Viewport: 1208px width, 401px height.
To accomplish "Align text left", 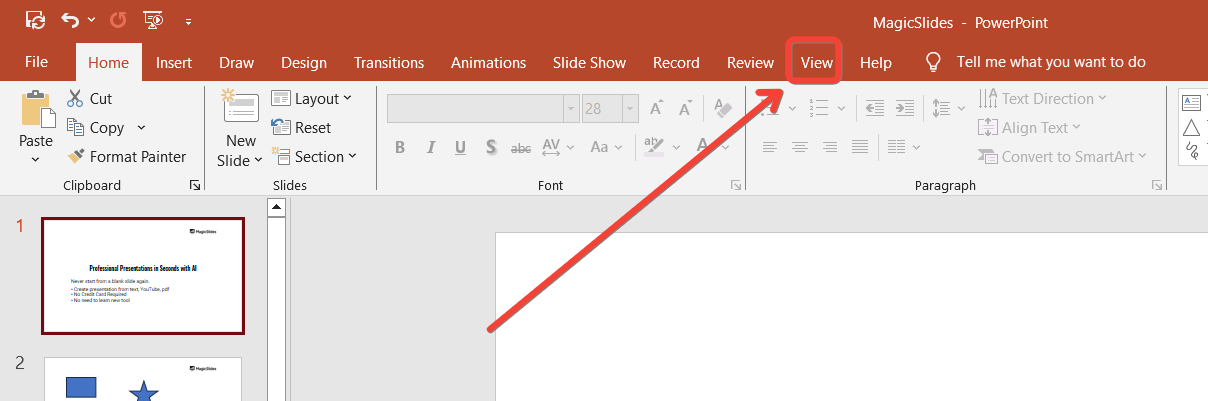I will pos(770,147).
